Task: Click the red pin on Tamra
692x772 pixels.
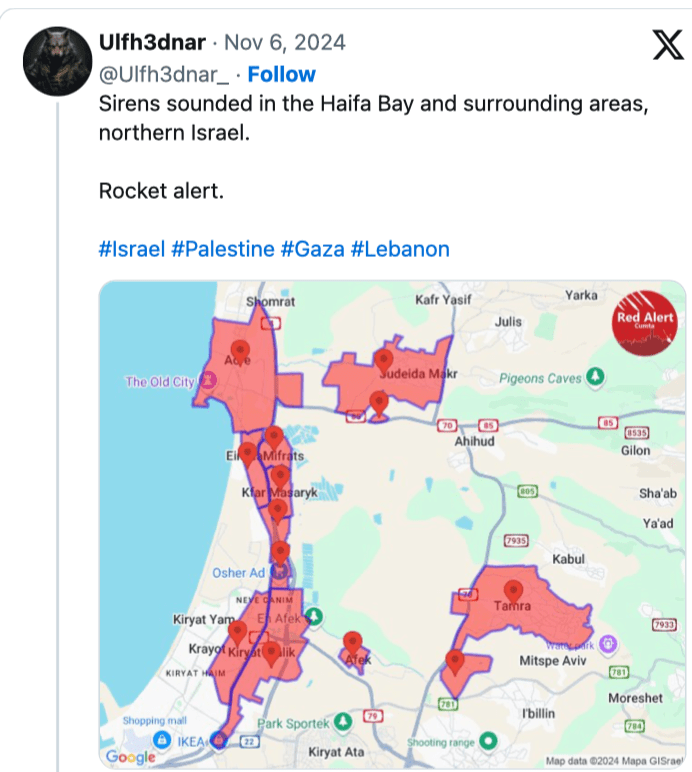Action: click(x=514, y=591)
